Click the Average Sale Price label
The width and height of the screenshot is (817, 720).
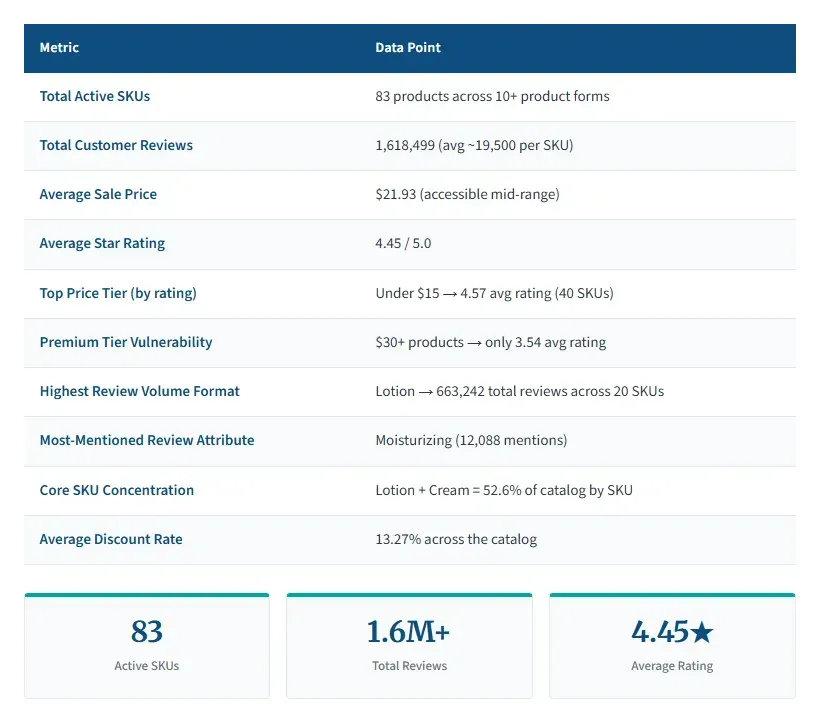tap(98, 194)
